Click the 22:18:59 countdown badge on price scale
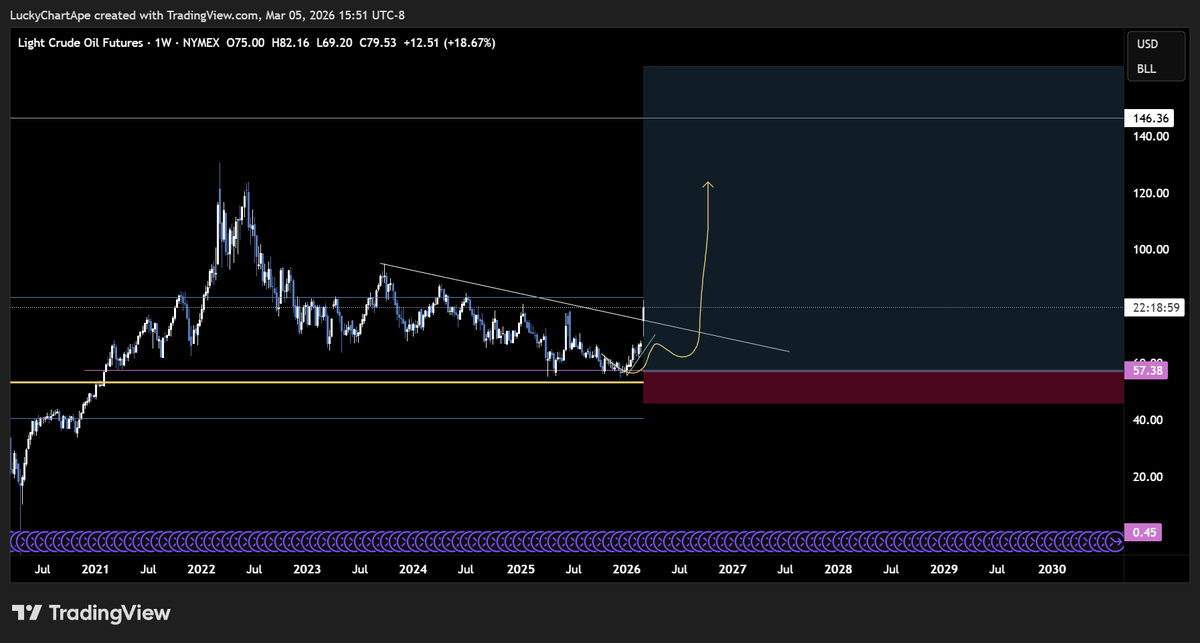1200x643 pixels. 1152,307
